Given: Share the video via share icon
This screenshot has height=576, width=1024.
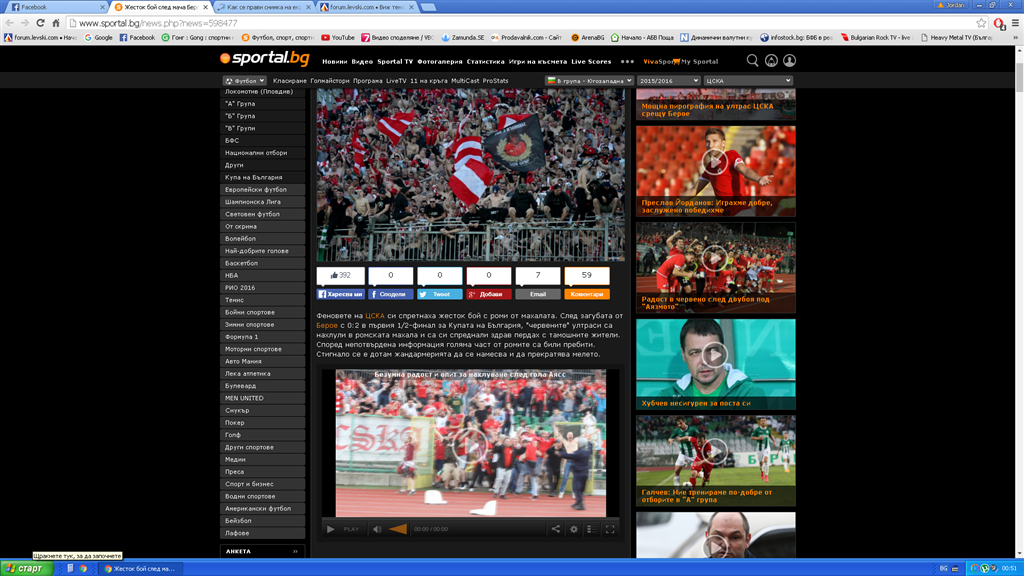Looking at the screenshot, I should tap(555, 529).
